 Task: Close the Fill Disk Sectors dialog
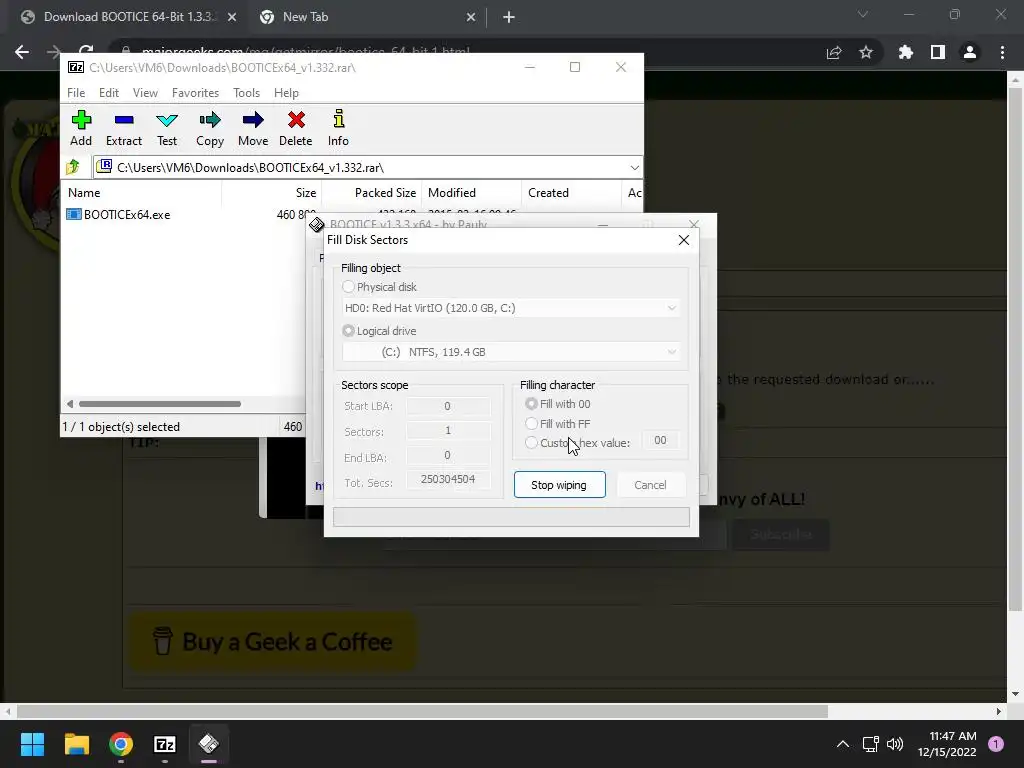(684, 240)
